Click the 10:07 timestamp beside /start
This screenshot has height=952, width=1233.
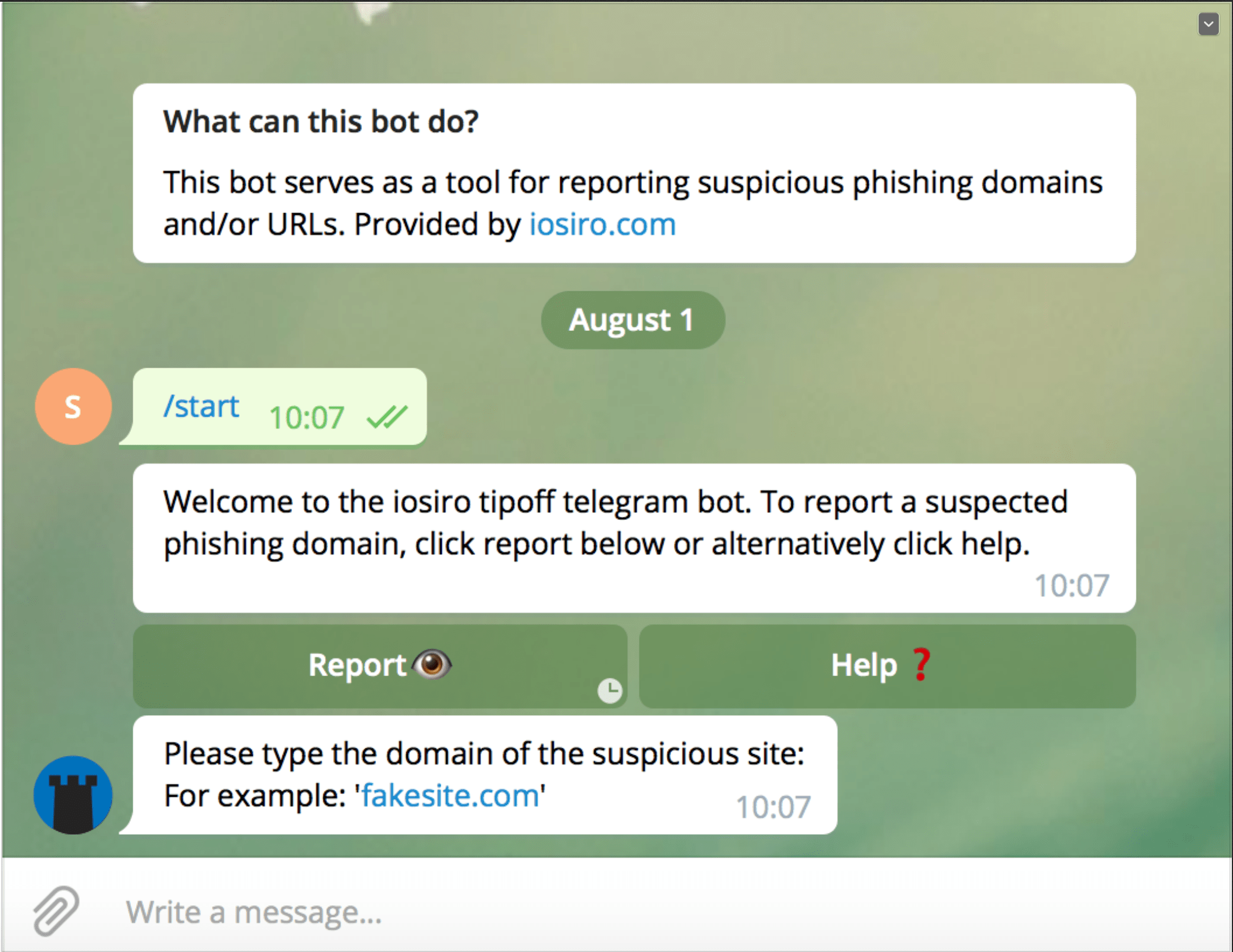click(306, 417)
